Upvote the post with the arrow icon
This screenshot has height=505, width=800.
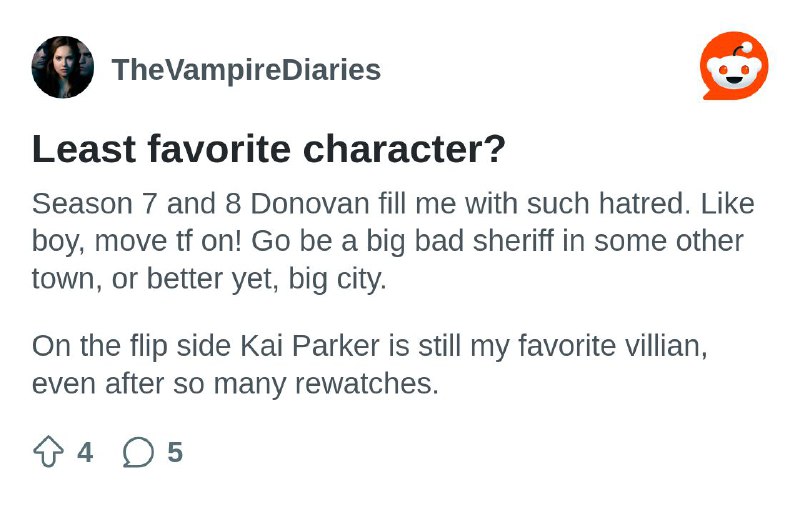[x=48, y=451]
